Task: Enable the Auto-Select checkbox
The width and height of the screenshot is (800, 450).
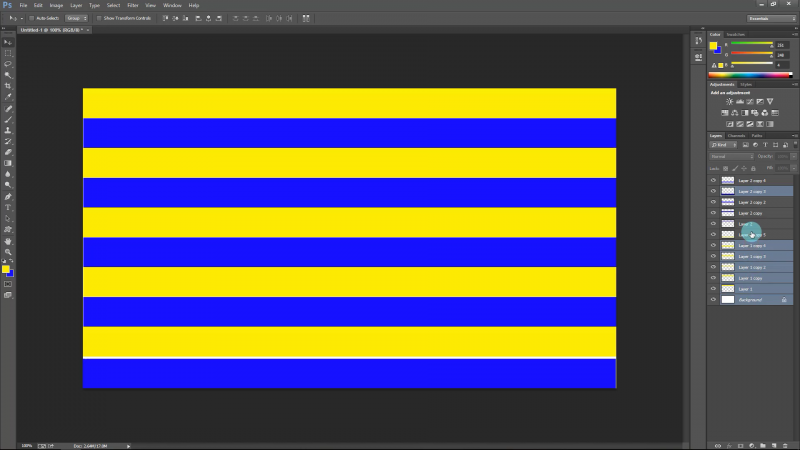Action: tap(32, 18)
